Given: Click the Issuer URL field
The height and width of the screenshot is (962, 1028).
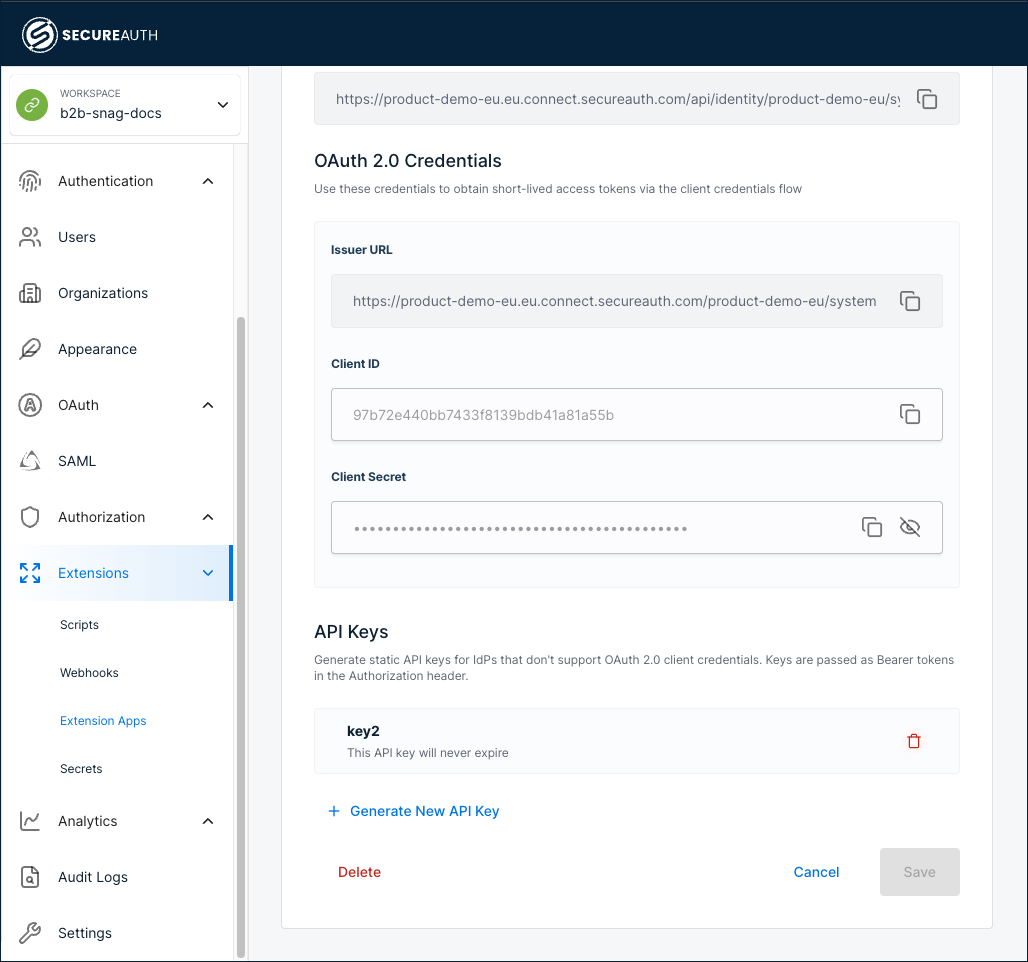Looking at the screenshot, I should tap(637, 301).
